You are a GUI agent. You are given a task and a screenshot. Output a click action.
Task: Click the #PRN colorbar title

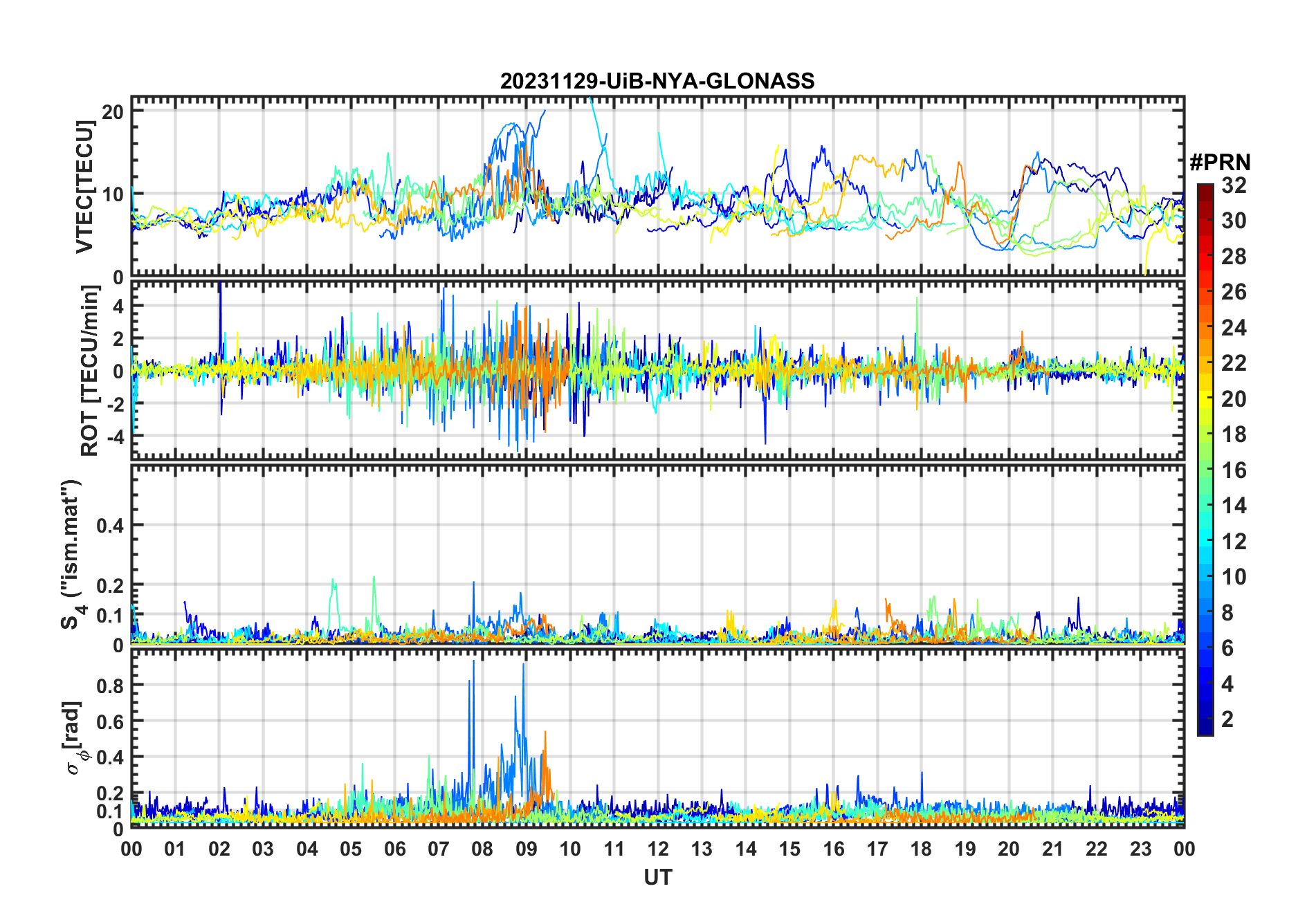[x=1220, y=163]
